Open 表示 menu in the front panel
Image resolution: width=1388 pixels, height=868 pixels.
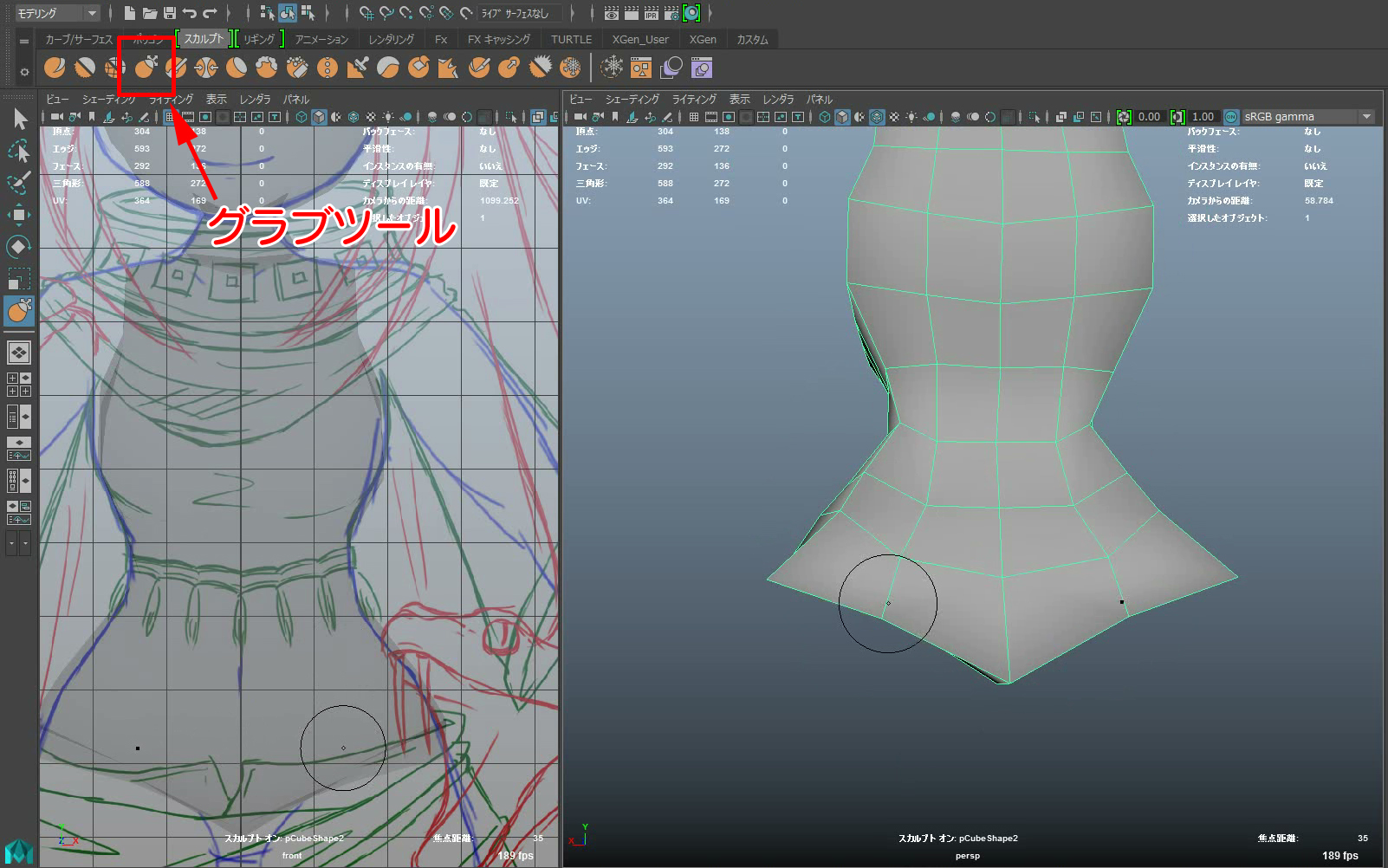tap(216, 100)
